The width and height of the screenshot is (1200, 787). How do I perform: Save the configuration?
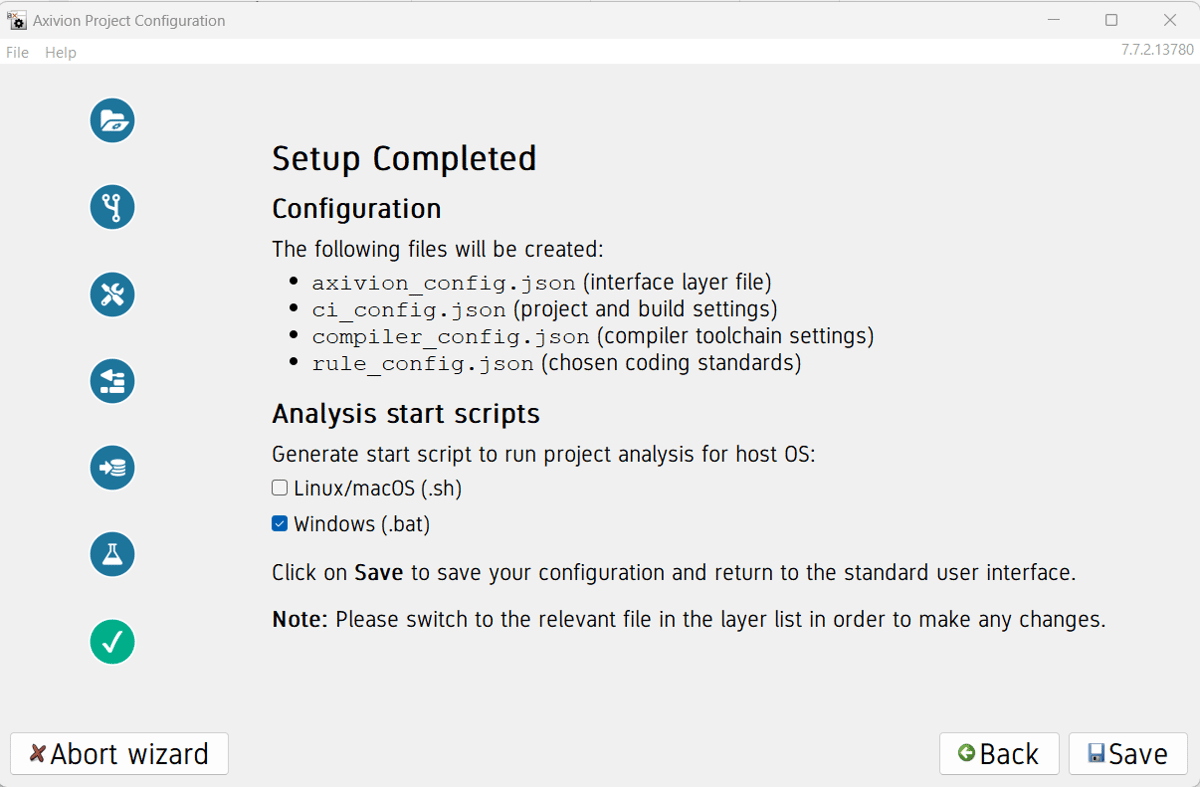tap(1127, 754)
